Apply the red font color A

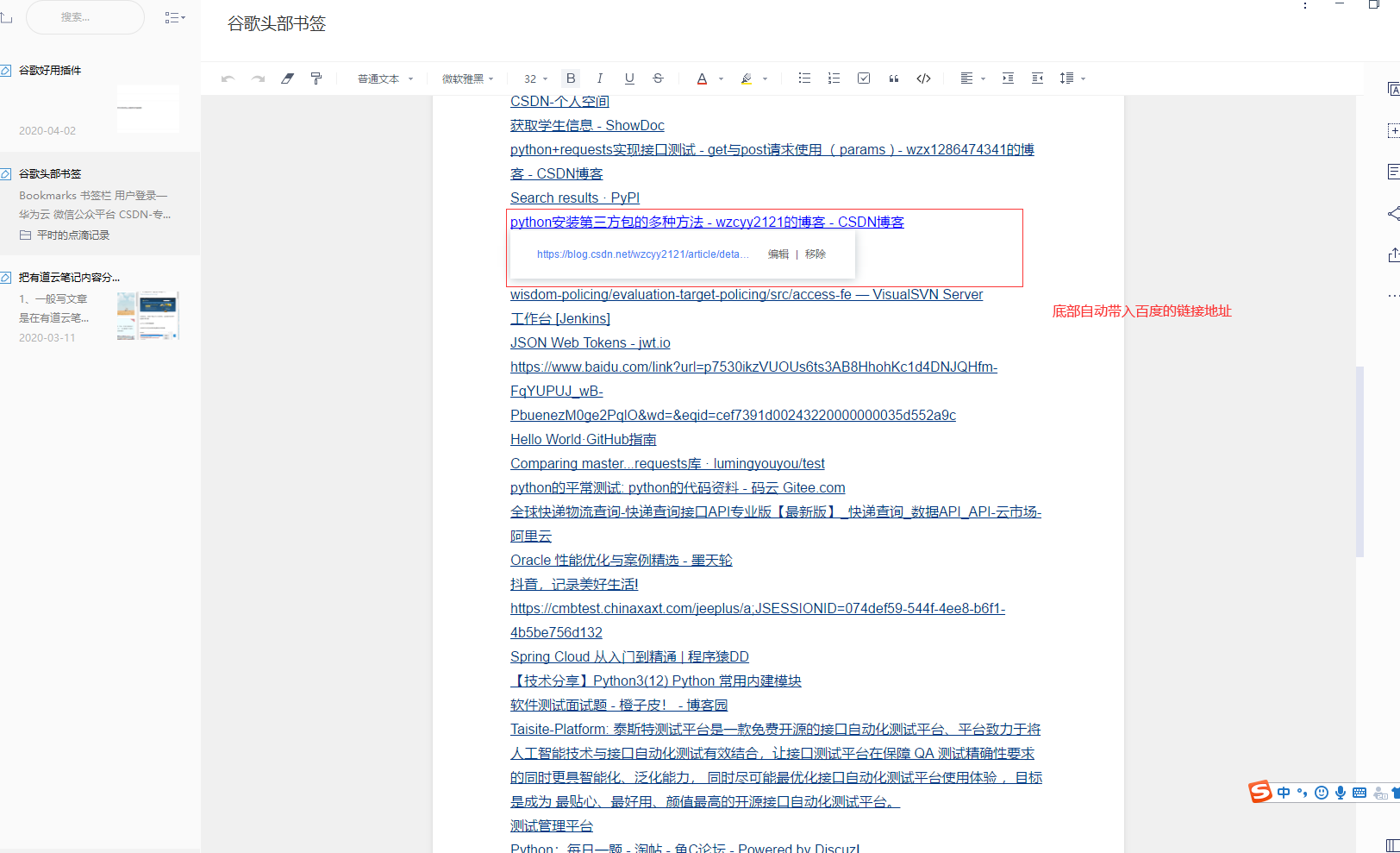point(702,78)
